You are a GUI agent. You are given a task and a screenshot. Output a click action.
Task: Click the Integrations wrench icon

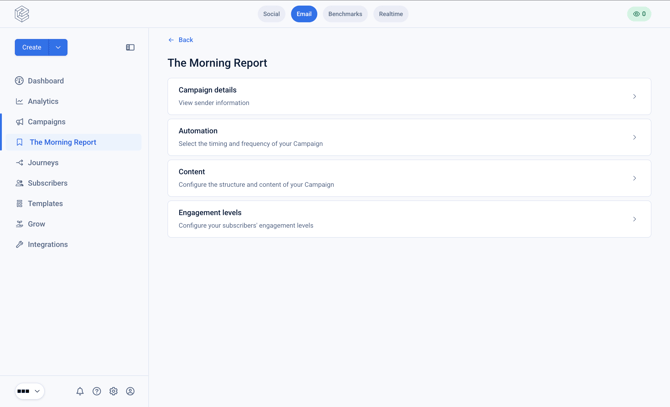coord(19,244)
